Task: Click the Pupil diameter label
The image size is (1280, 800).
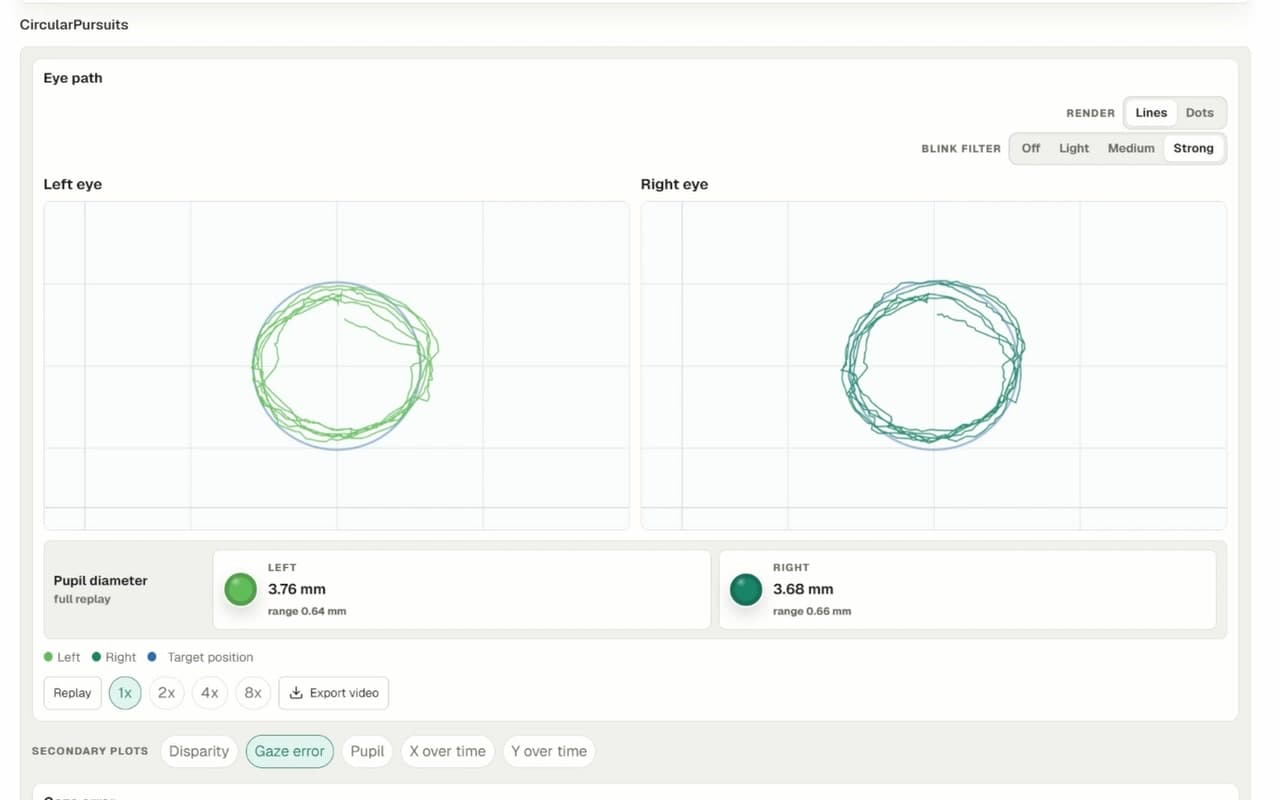Action: click(100, 581)
